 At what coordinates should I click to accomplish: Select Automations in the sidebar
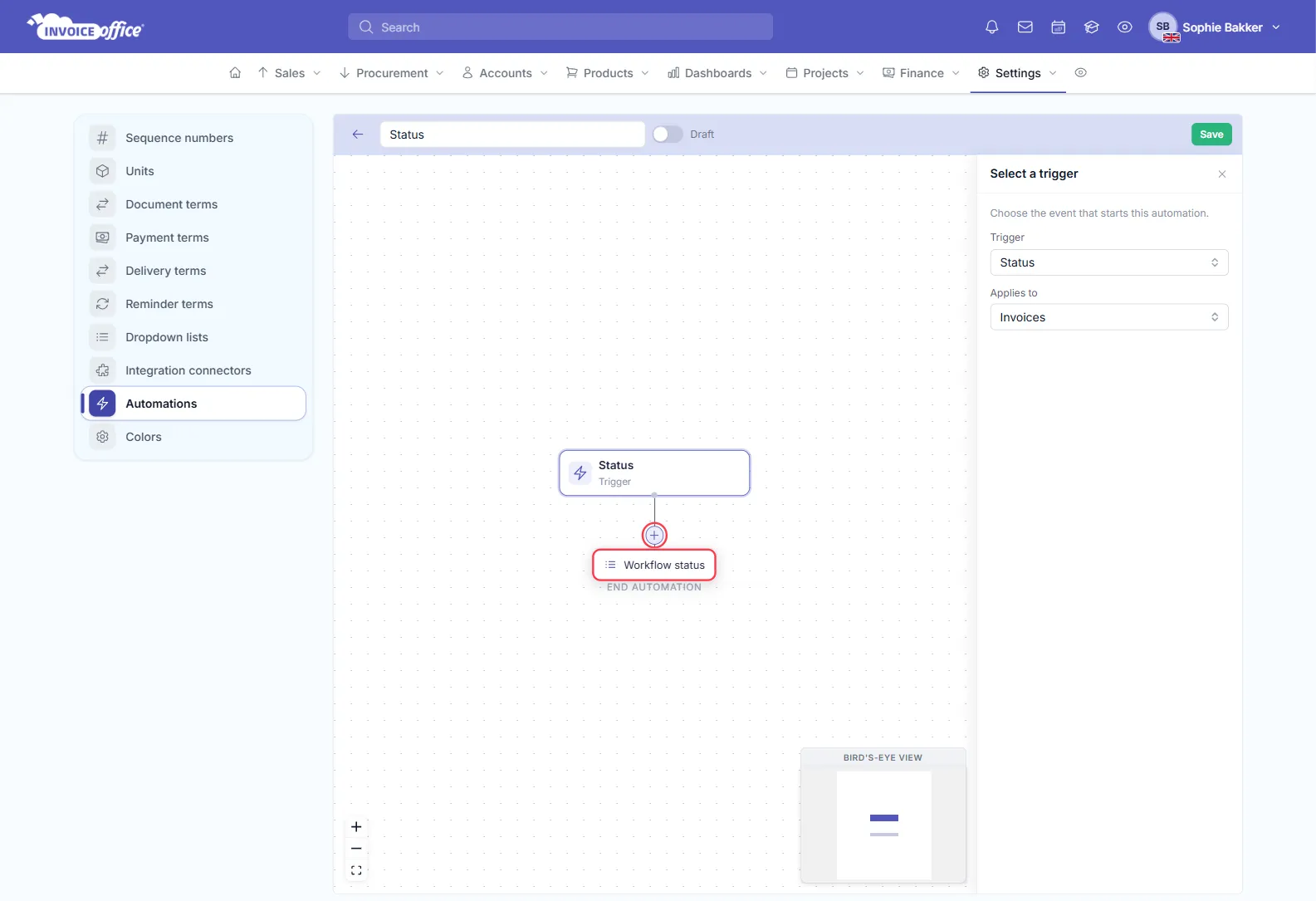click(193, 404)
